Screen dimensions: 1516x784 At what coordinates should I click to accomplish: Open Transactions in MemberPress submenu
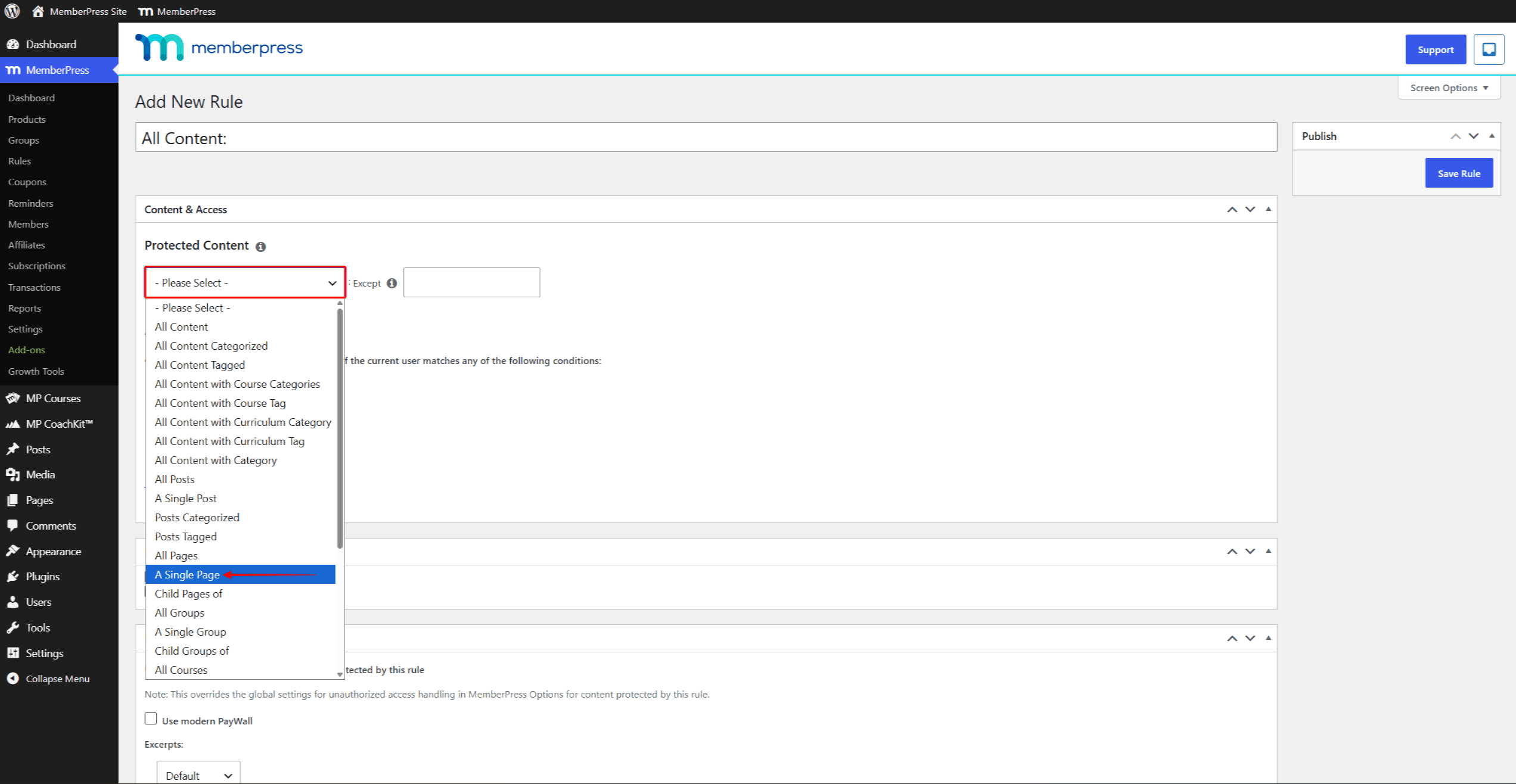point(35,287)
